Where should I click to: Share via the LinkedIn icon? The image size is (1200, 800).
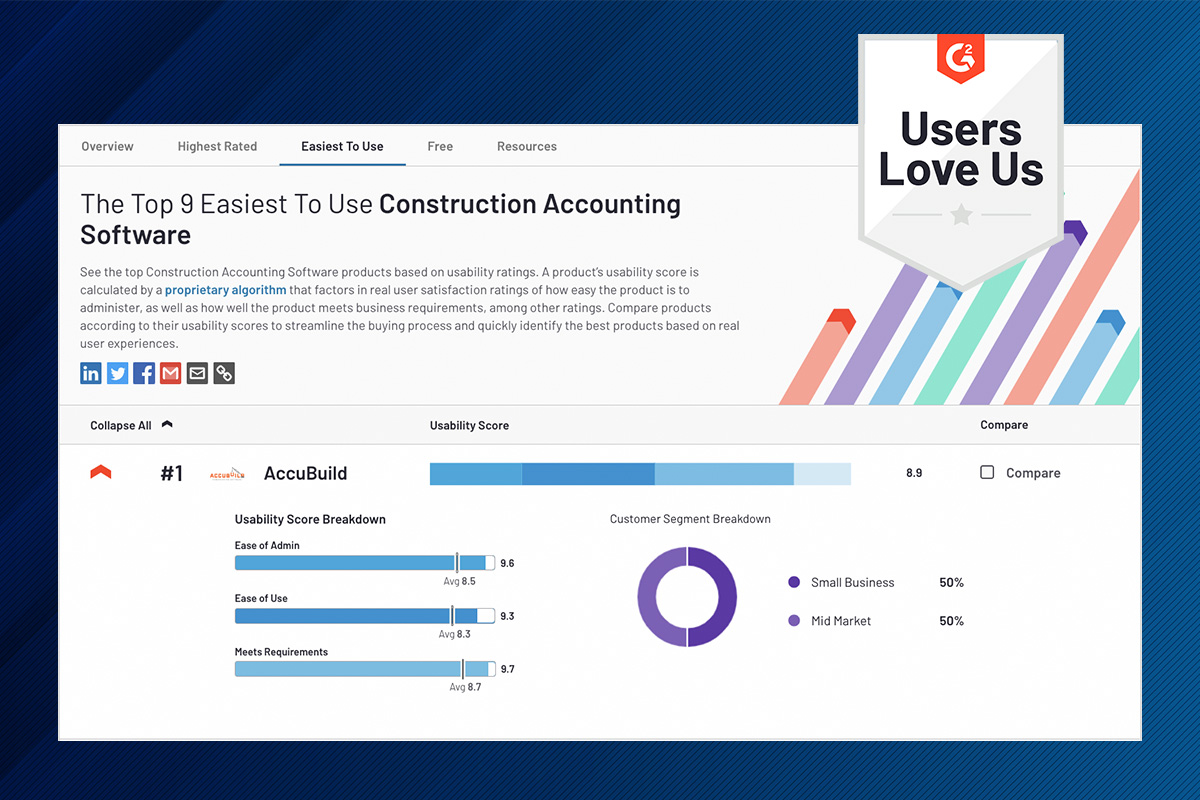point(91,373)
